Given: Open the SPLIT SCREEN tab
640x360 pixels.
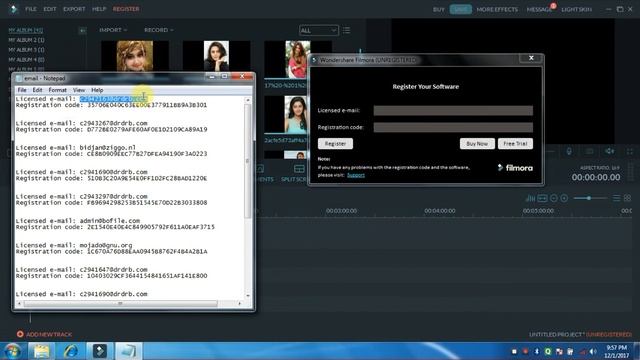Looking at the screenshot, I should point(296,173).
